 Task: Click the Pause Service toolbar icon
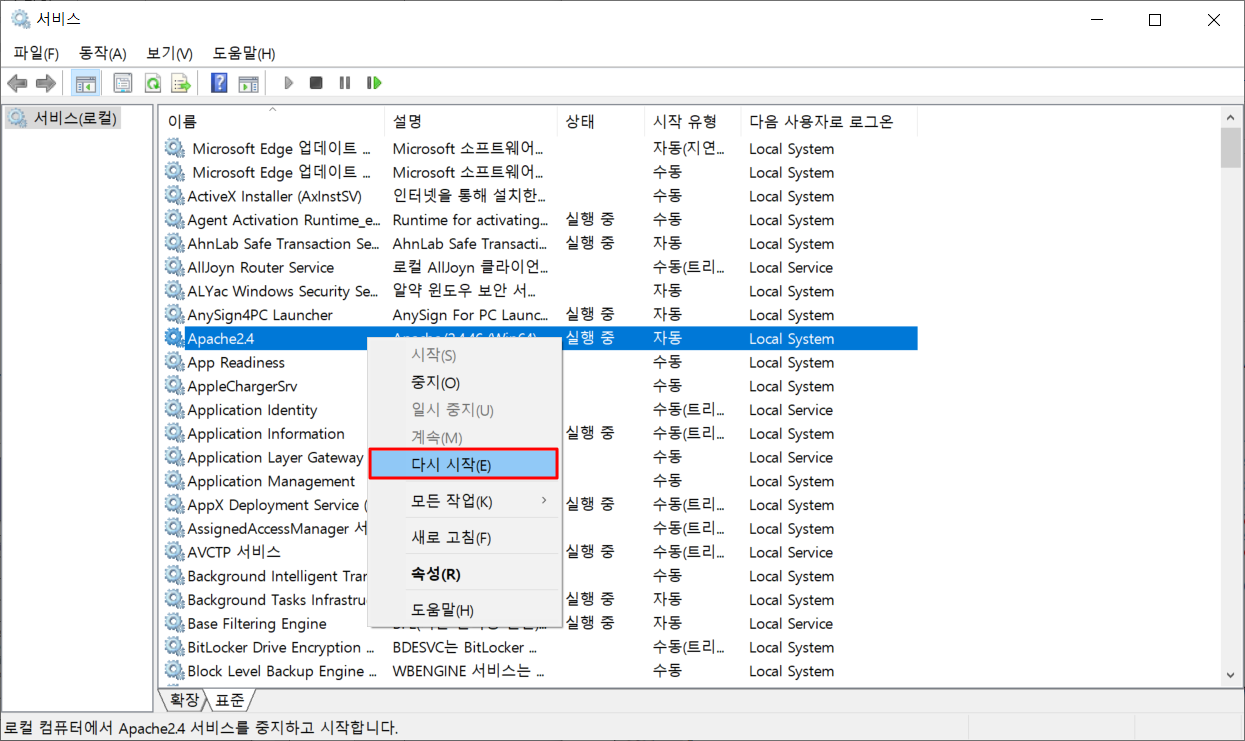[345, 83]
